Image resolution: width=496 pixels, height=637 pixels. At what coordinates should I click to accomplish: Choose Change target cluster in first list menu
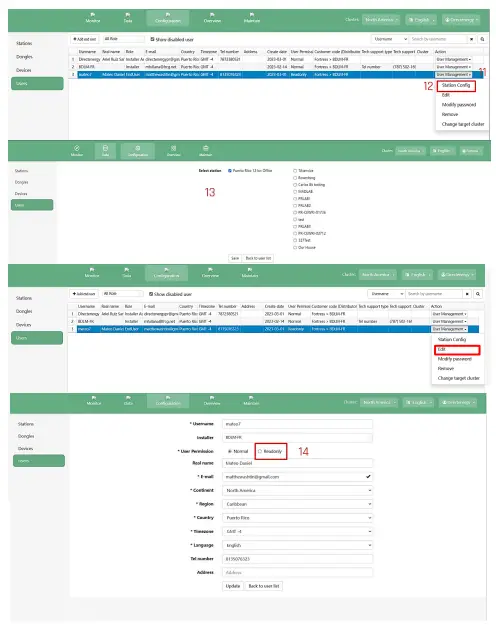463,124
